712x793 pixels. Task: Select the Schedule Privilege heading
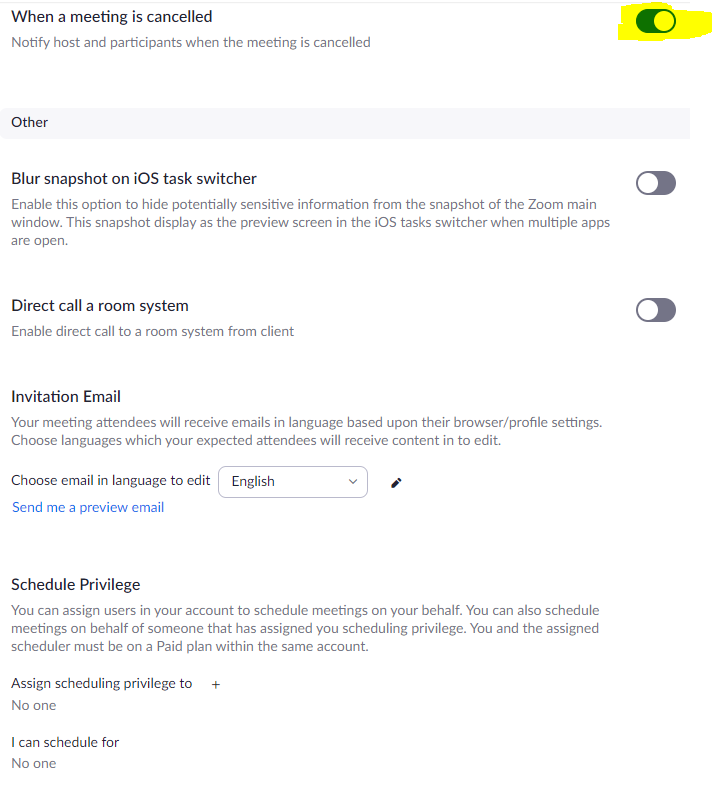pos(75,585)
